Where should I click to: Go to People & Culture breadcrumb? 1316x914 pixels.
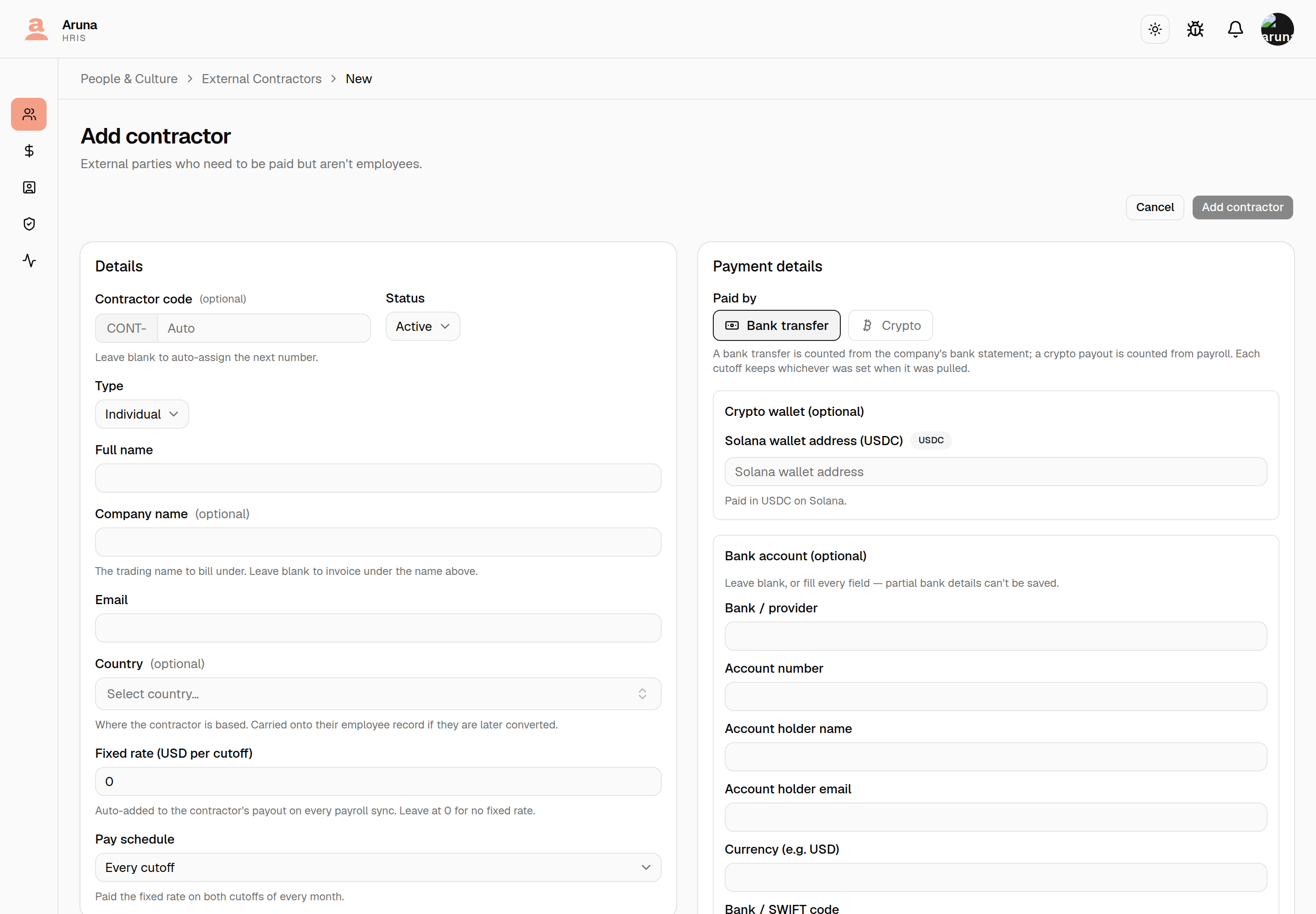[x=129, y=79]
